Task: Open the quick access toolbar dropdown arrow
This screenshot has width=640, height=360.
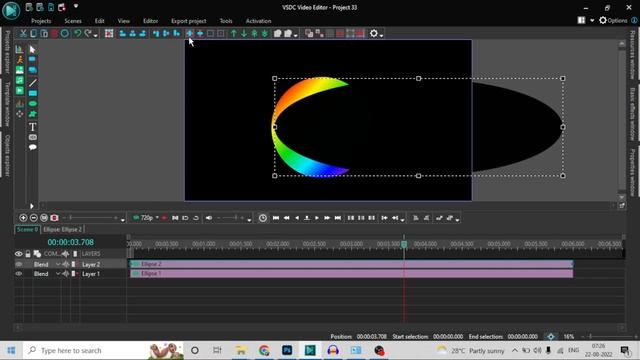Action: 76,7
